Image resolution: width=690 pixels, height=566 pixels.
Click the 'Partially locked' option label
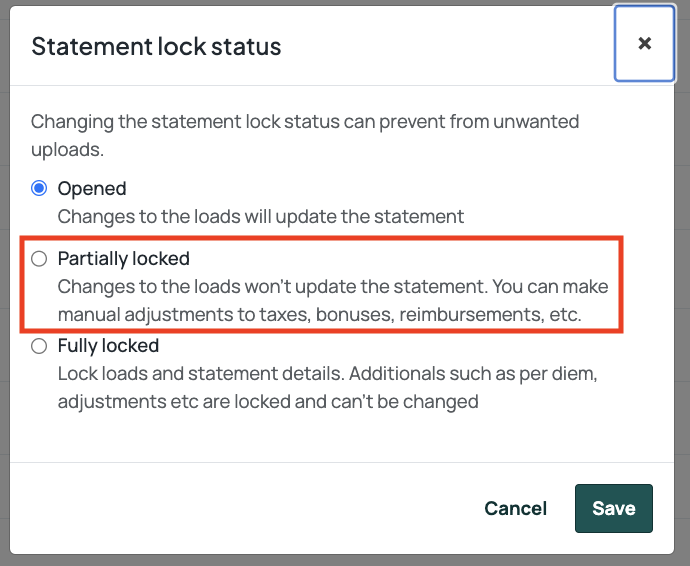[124, 258]
